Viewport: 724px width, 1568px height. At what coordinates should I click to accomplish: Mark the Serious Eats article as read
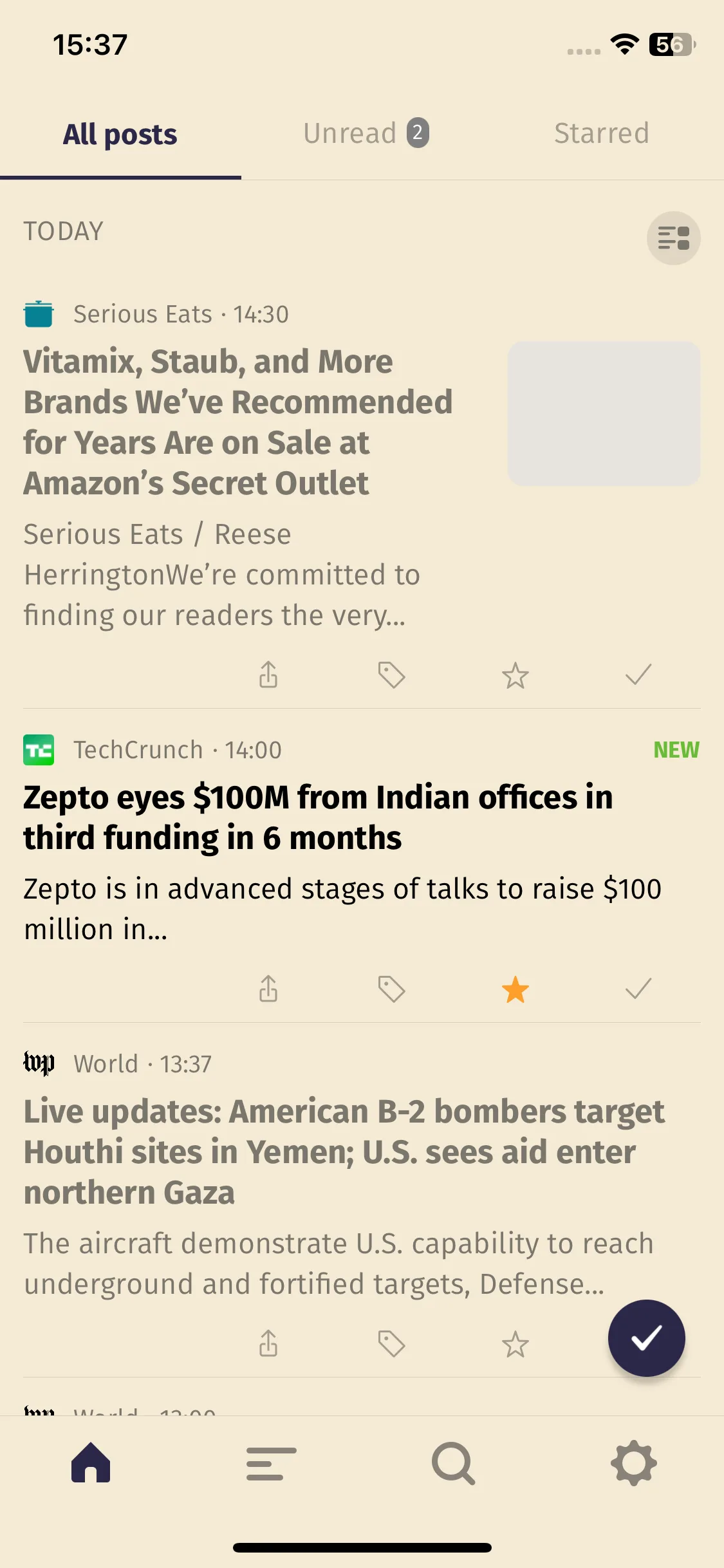tap(638, 675)
